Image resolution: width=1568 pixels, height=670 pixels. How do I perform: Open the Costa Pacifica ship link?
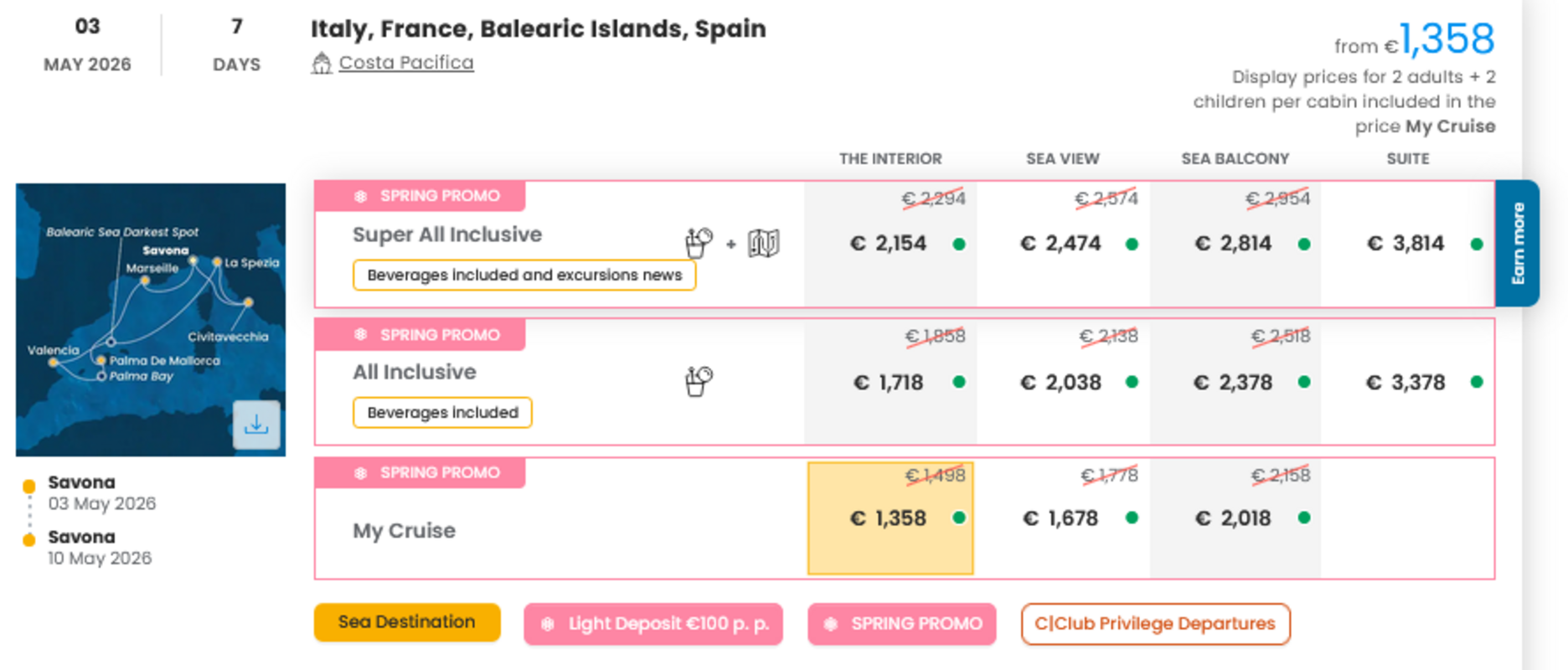(406, 63)
